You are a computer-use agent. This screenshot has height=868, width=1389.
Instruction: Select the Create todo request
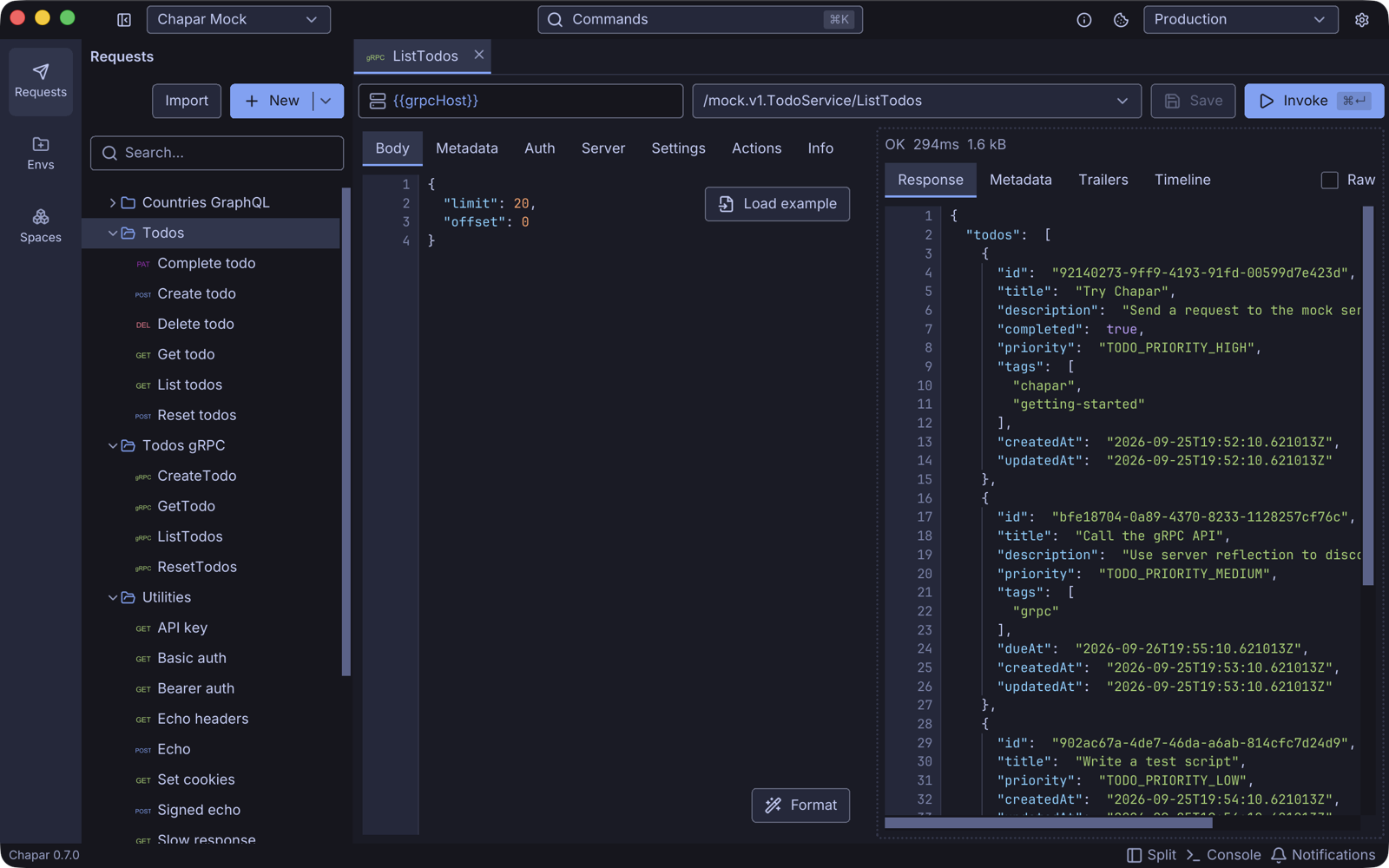point(211,293)
